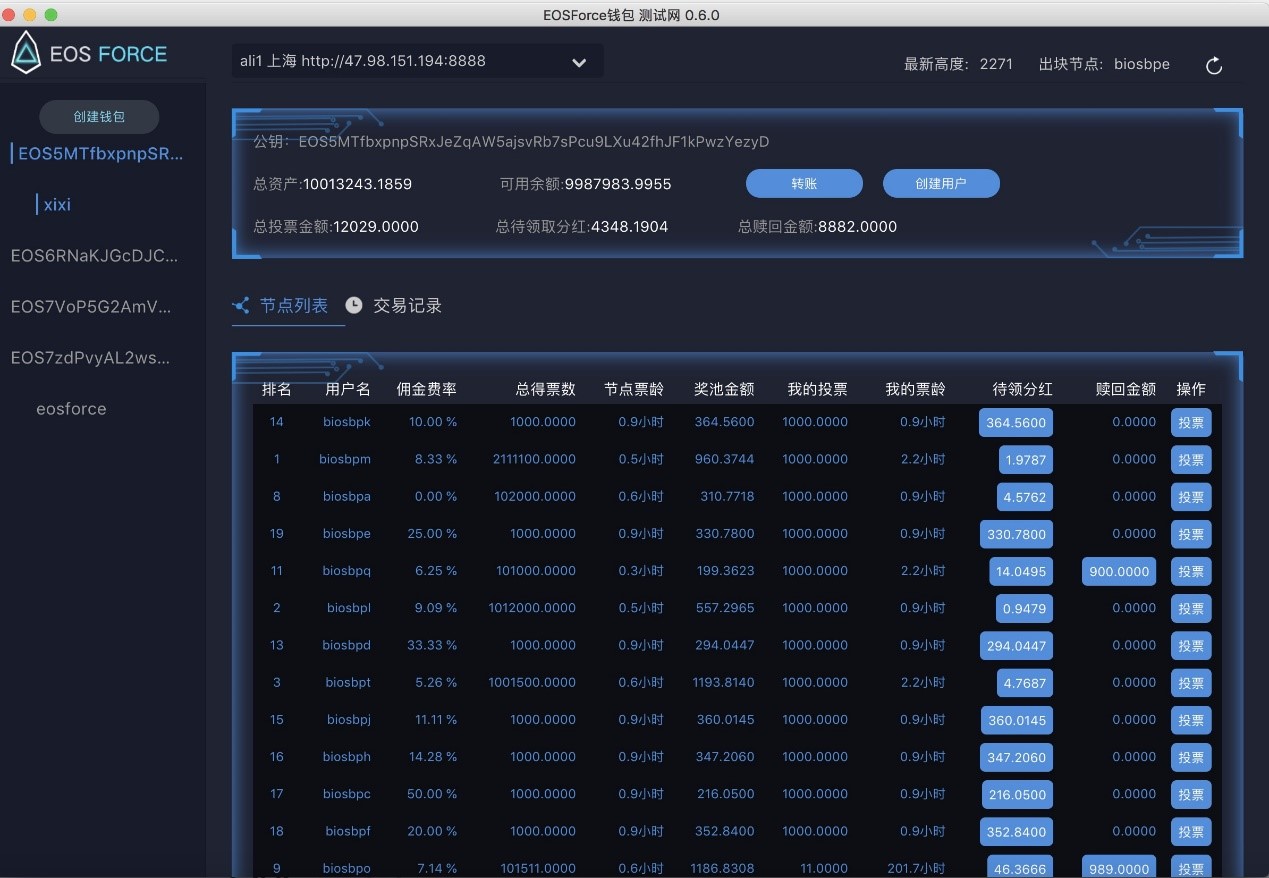Click the clock icon of transaction records
The height and width of the screenshot is (878, 1269).
[x=354, y=305]
